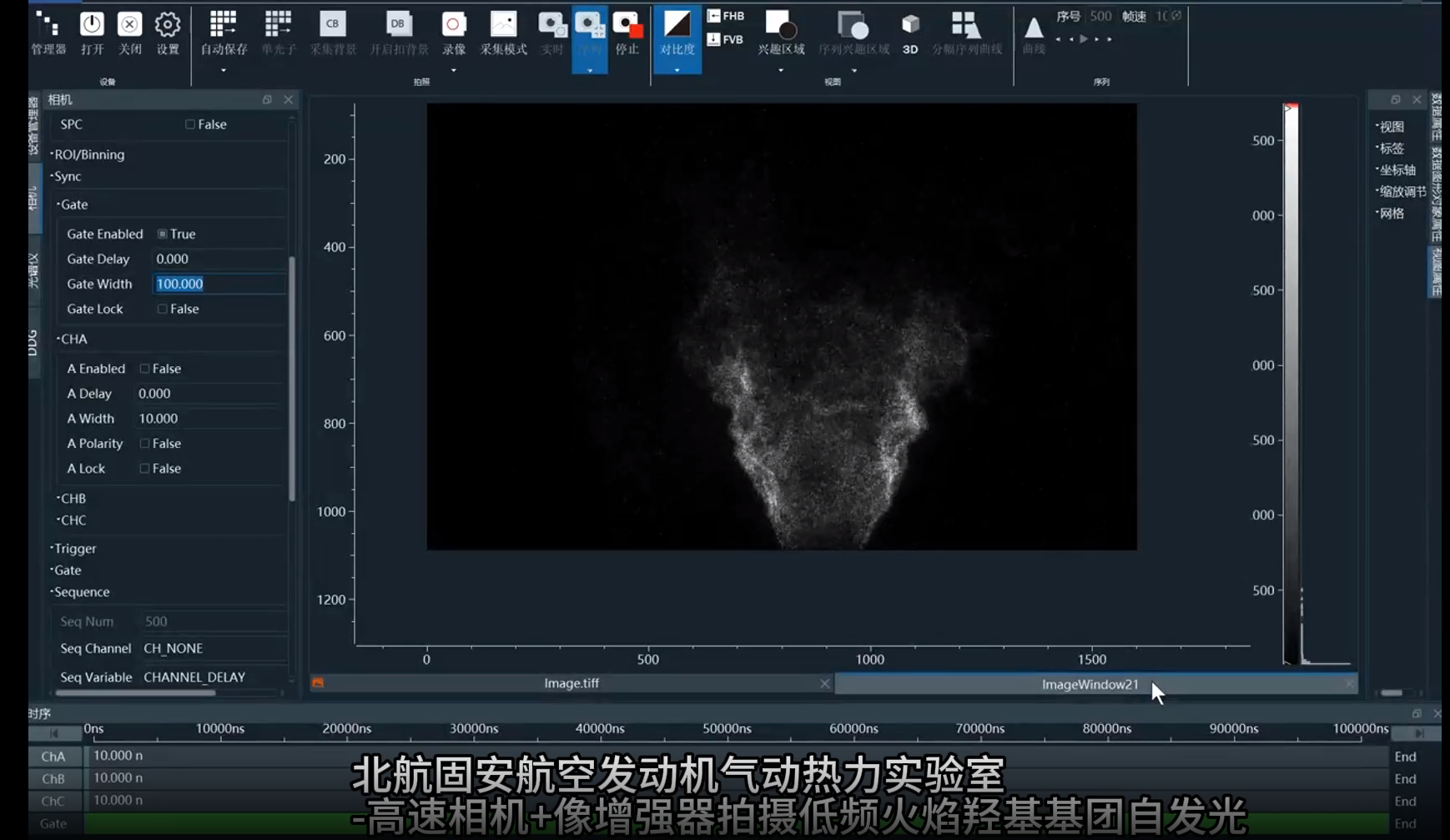
Task: Click the FHB flip horizontal button
Action: (726, 16)
